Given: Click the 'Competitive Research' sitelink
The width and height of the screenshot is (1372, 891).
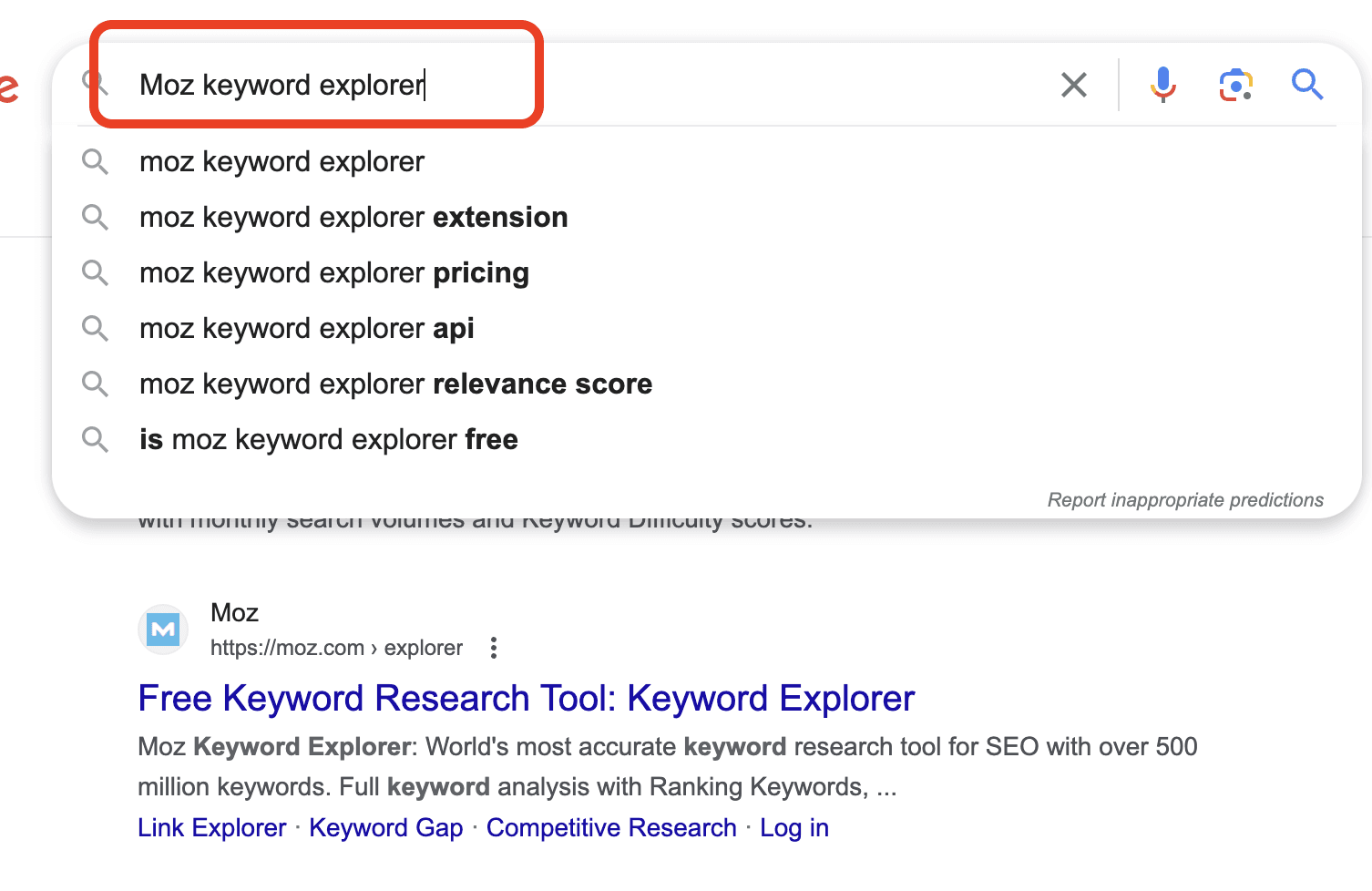Looking at the screenshot, I should pyautogui.click(x=611, y=827).
